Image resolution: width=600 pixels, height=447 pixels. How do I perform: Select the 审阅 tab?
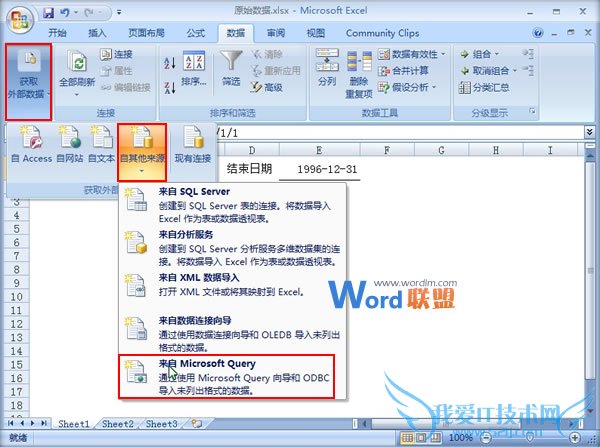(276, 33)
